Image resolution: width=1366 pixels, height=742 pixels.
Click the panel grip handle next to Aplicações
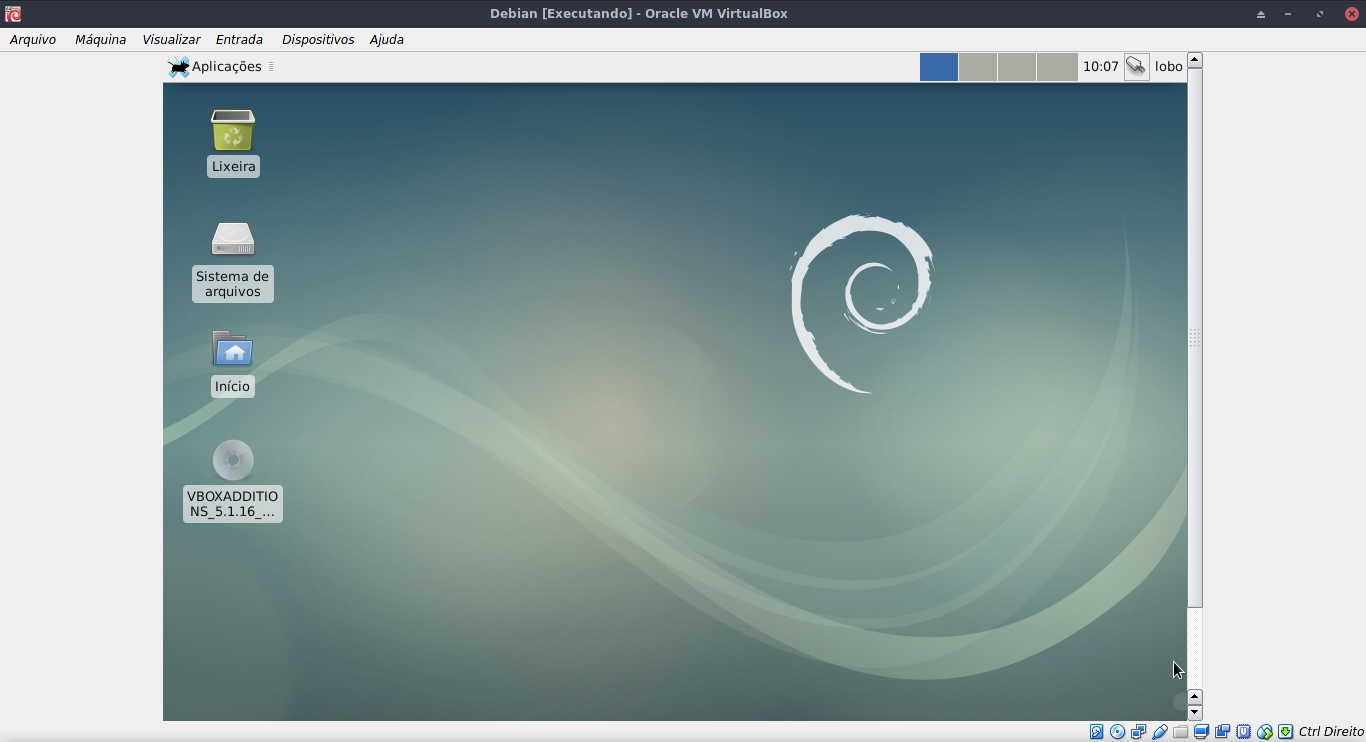pyautogui.click(x=271, y=67)
